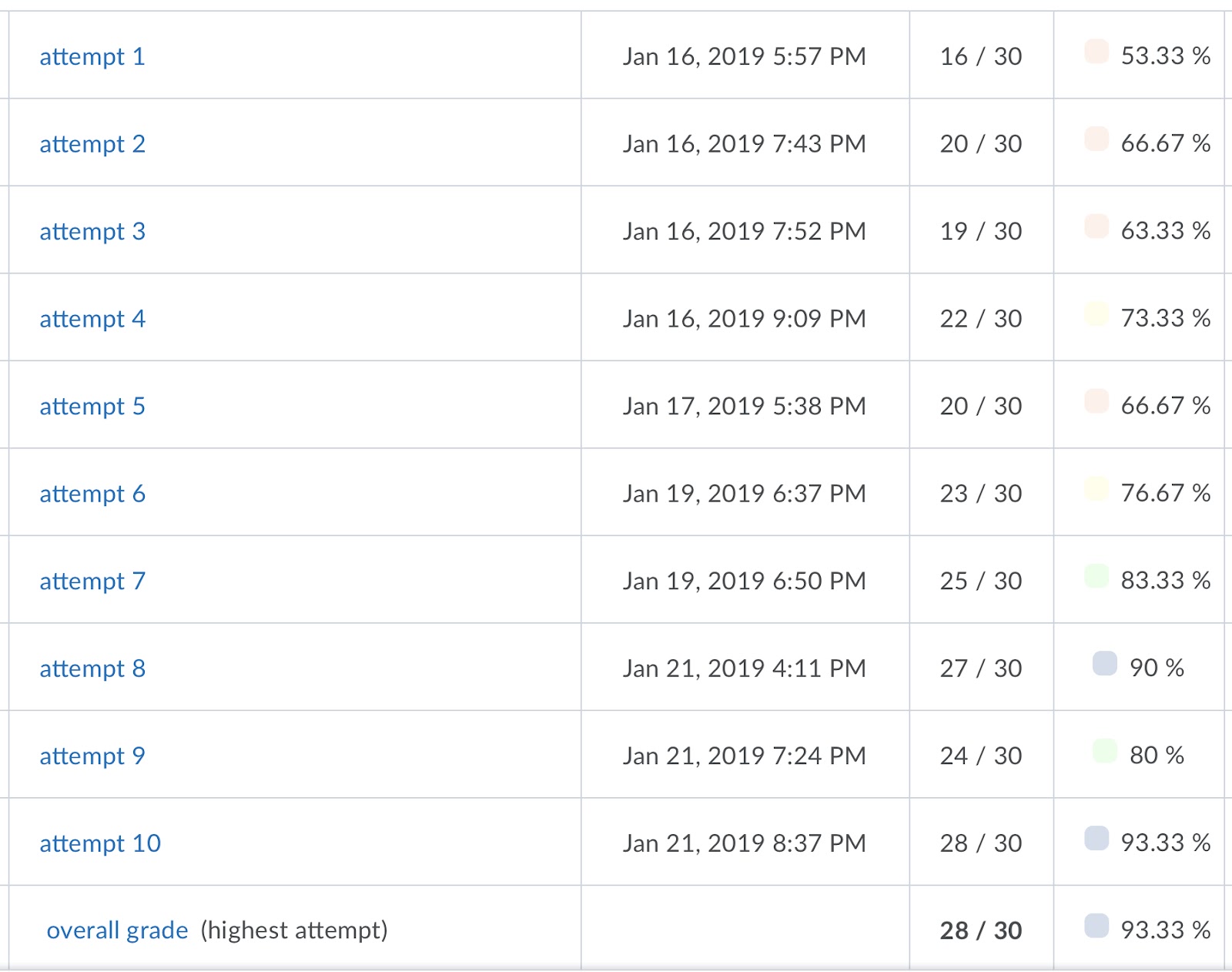
Task: Open the attempt 6 link
Action: click(92, 494)
